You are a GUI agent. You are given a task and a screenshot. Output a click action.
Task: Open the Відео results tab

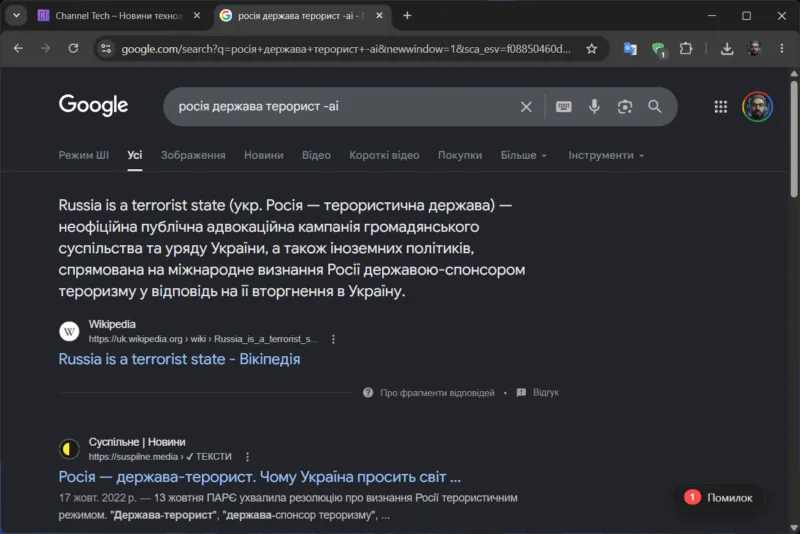(316, 155)
